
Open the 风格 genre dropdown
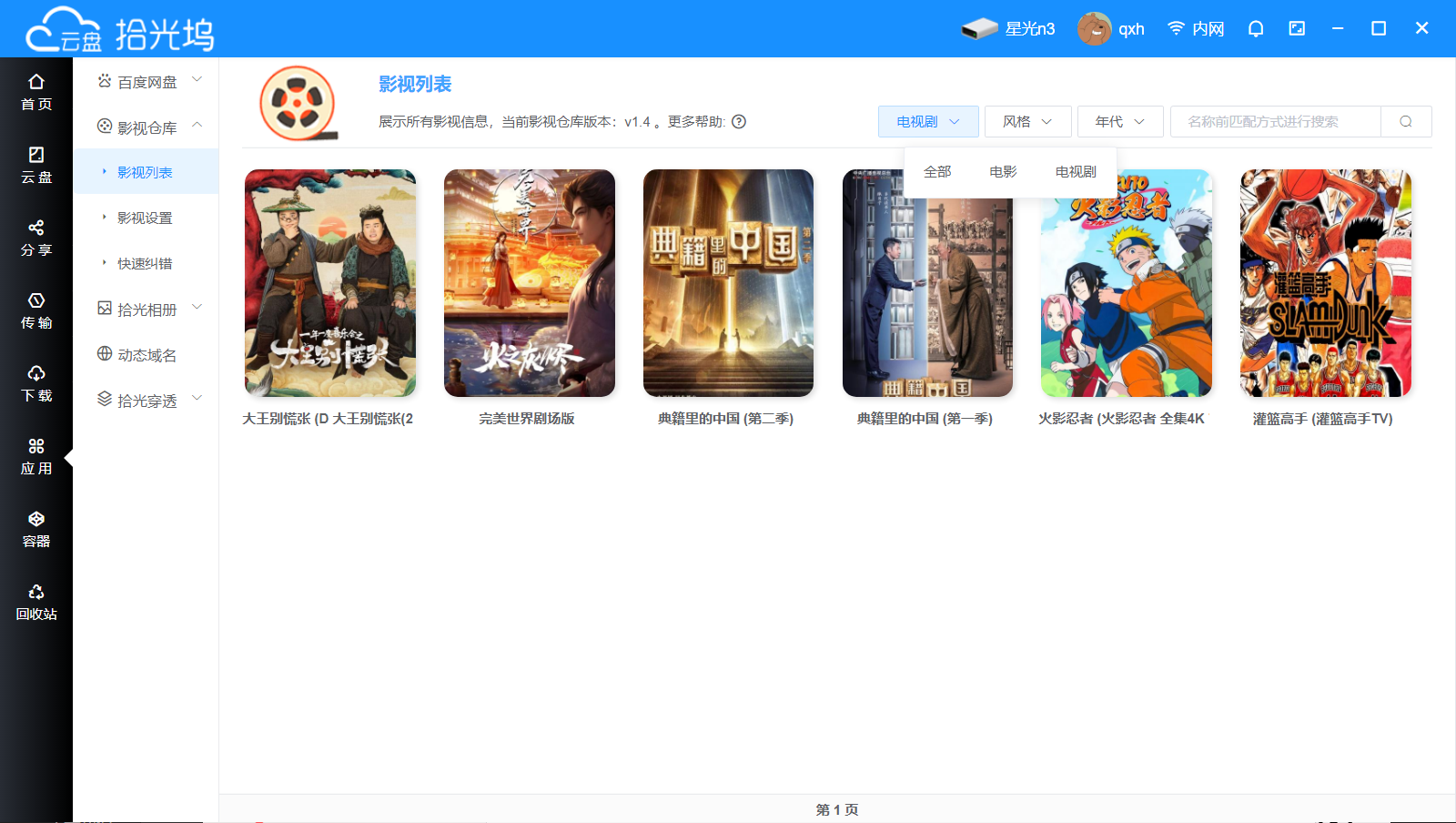pyautogui.click(x=1027, y=121)
